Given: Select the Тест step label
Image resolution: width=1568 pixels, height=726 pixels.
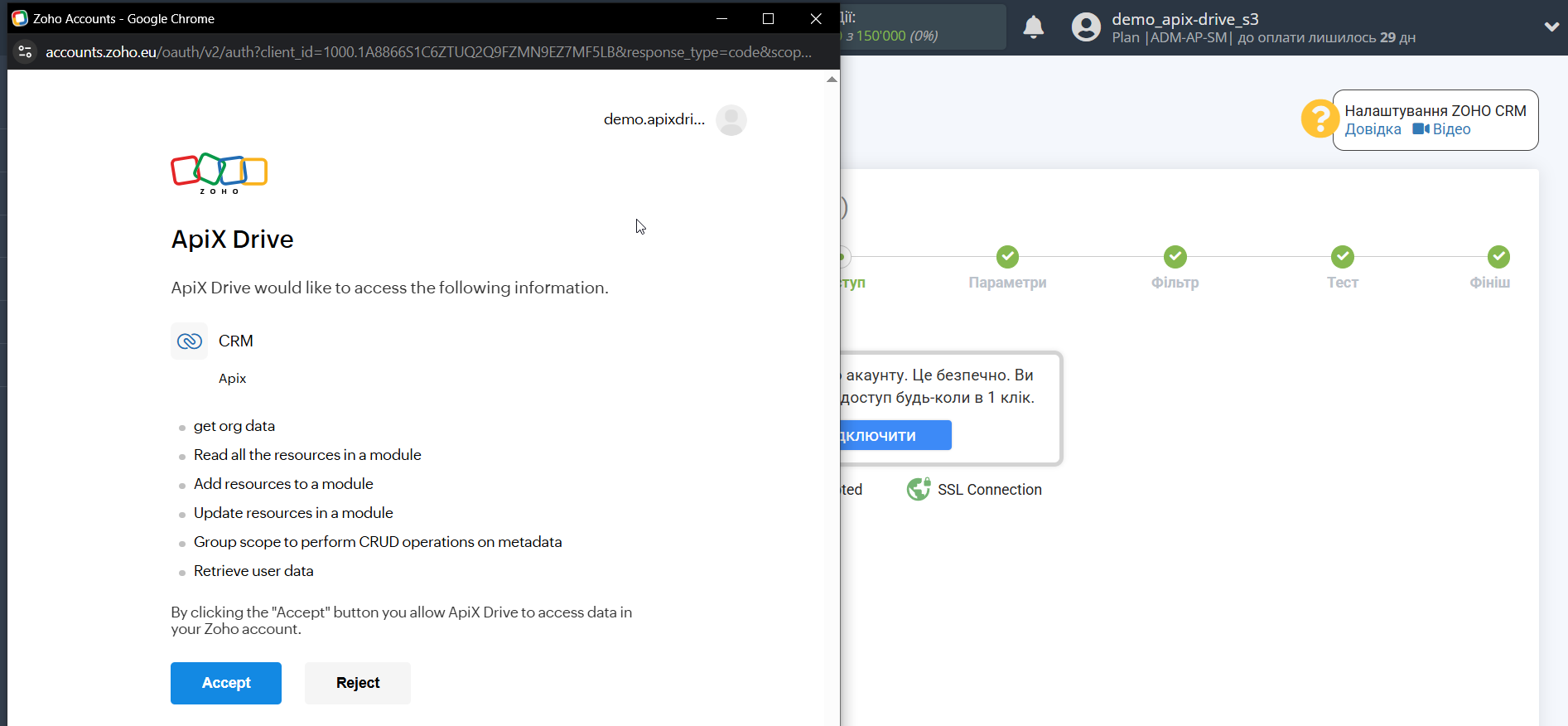Looking at the screenshot, I should pyautogui.click(x=1342, y=283).
